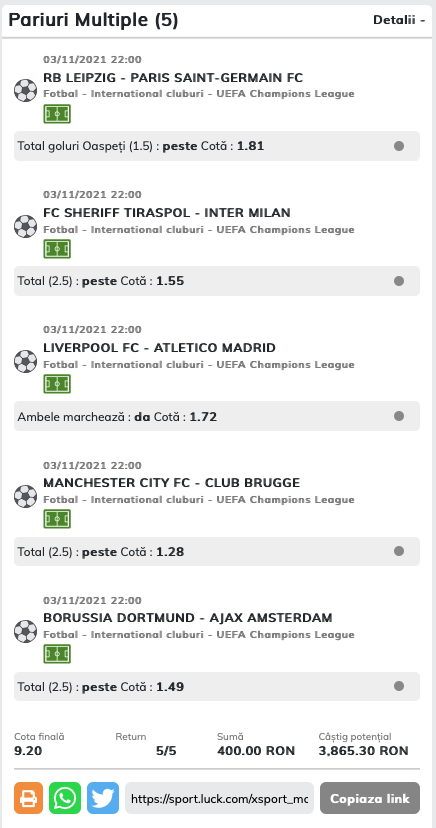Open pitch tracker for Liverpool match
This screenshot has height=828, width=436.
click(57, 384)
